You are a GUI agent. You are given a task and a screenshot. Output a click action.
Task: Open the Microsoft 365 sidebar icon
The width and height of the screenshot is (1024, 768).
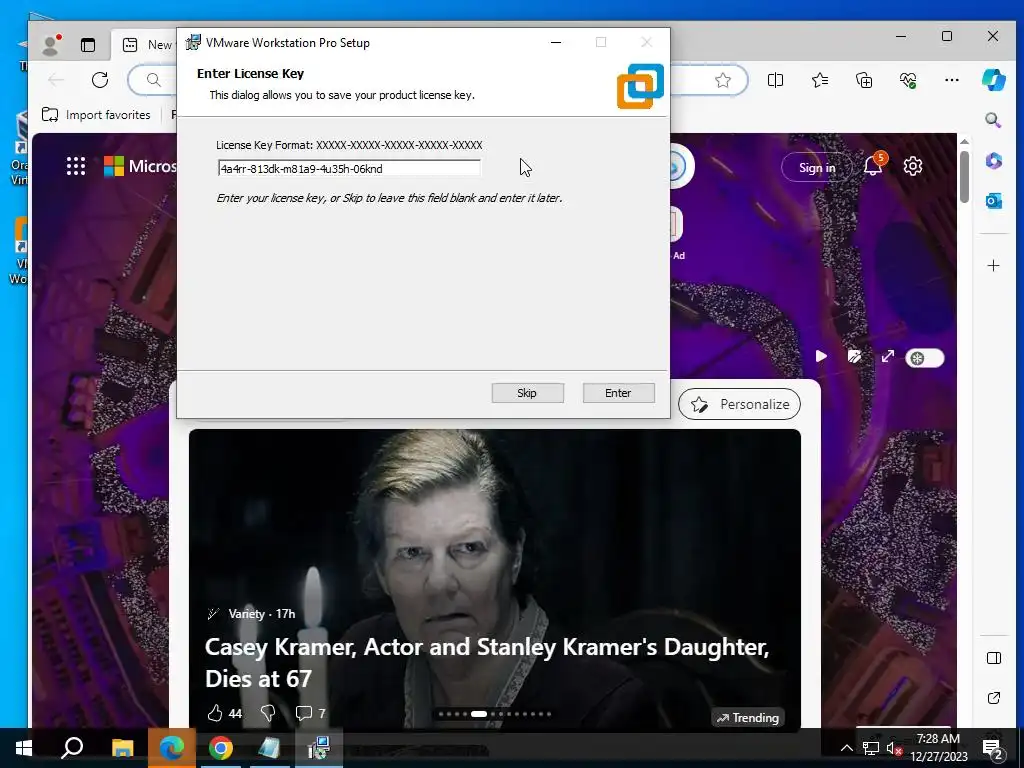click(993, 161)
